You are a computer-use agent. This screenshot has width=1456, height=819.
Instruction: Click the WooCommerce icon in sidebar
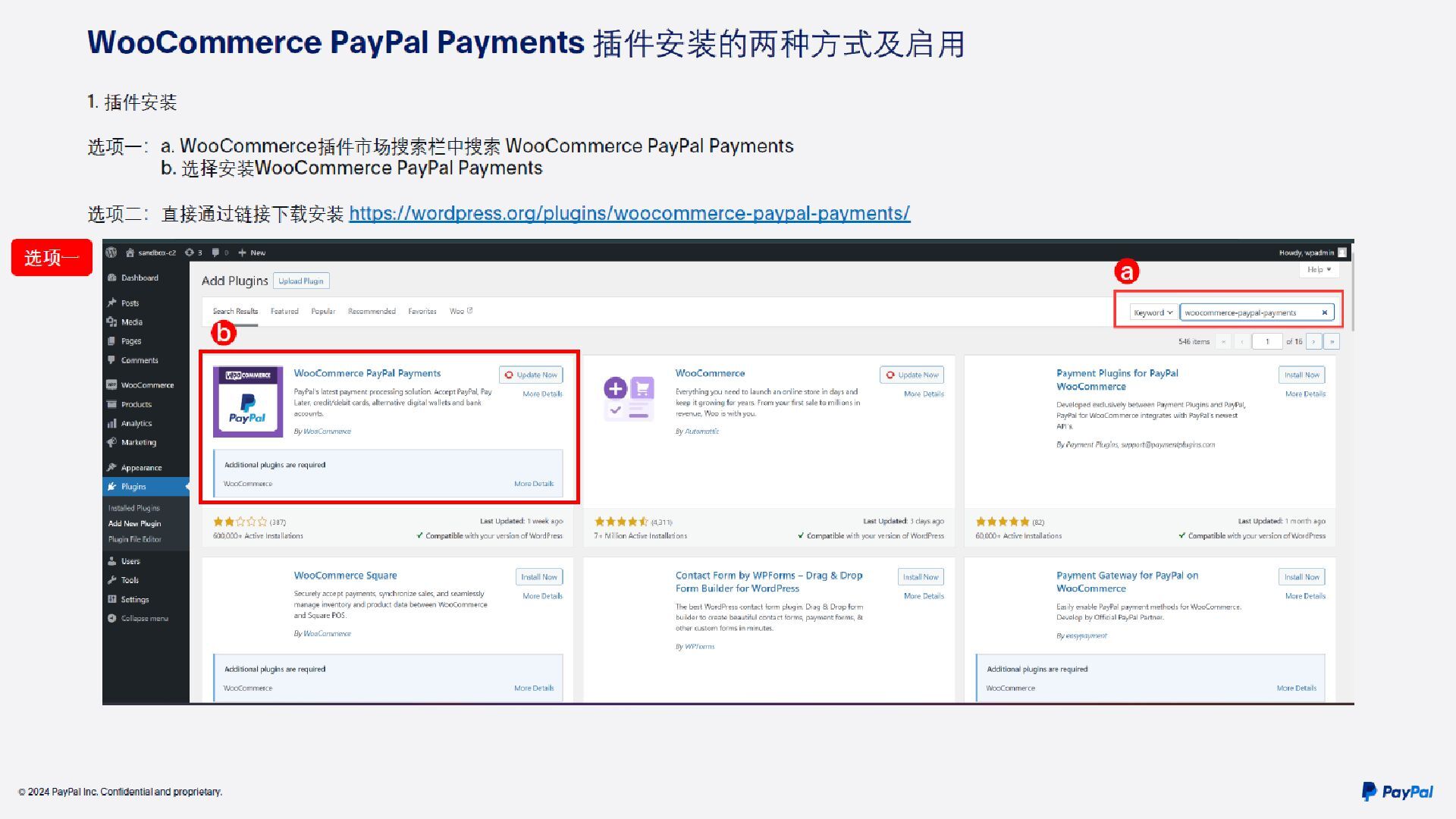click(x=112, y=384)
